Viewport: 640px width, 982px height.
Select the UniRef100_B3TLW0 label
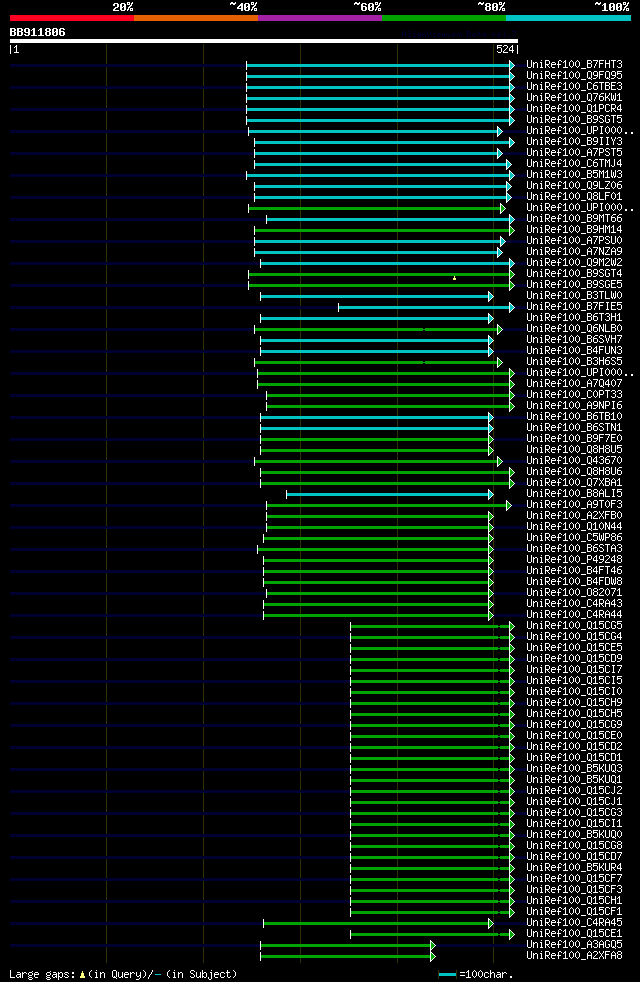(574, 296)
